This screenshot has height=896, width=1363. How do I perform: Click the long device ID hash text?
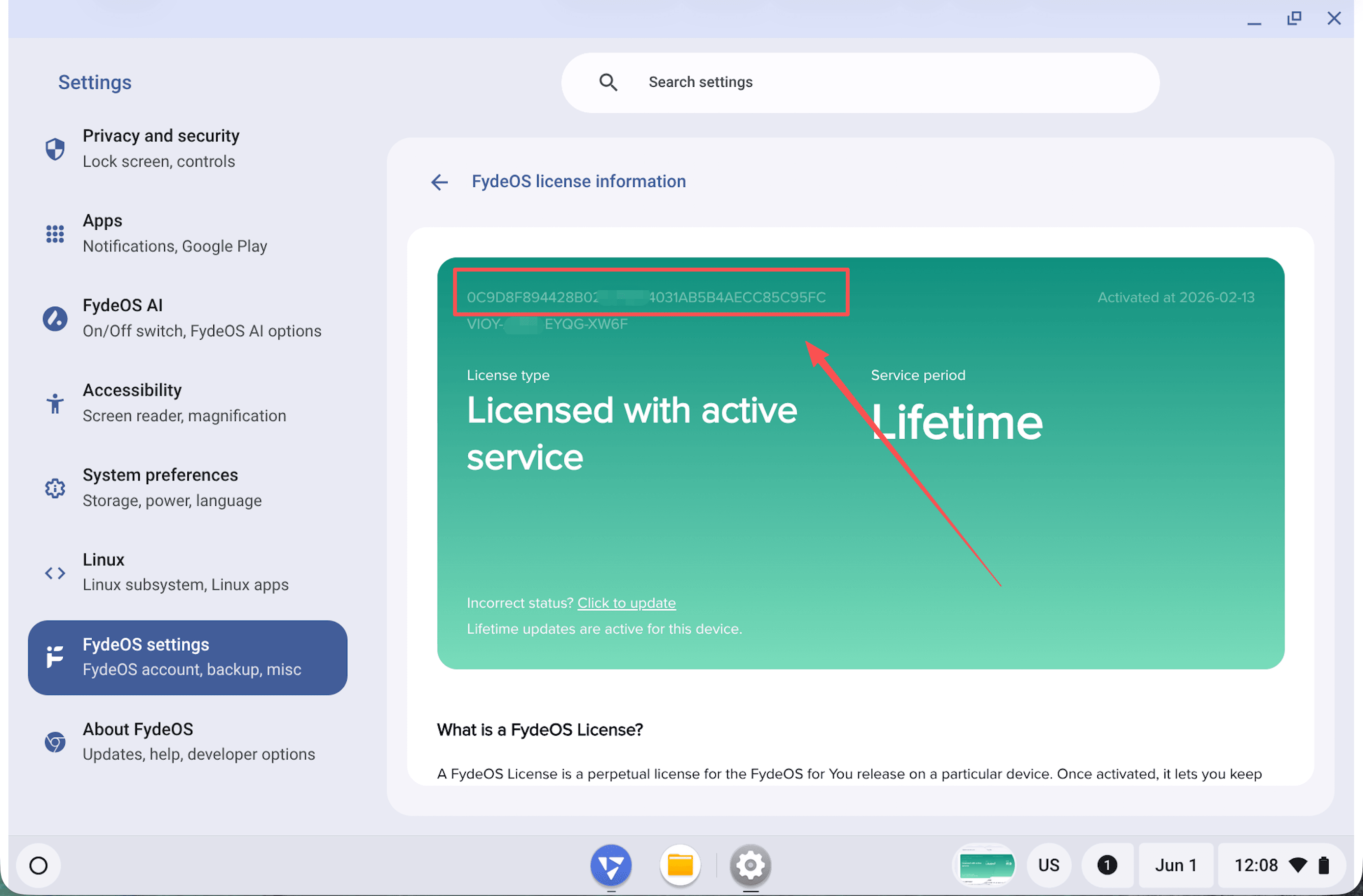coord(646,297)
